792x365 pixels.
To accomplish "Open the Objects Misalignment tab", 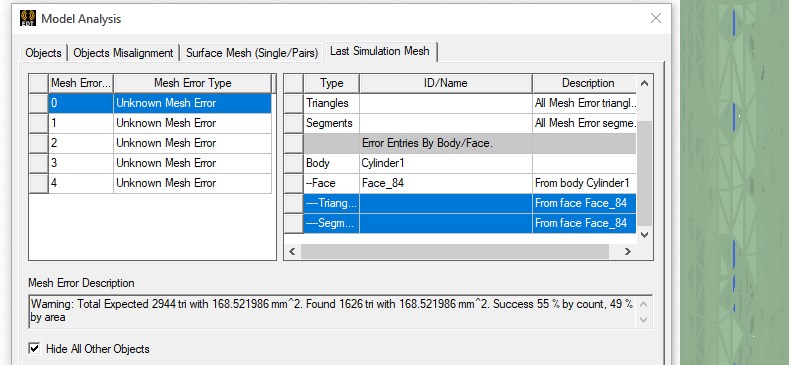I will pyautogui.click(x=123, y=53).
